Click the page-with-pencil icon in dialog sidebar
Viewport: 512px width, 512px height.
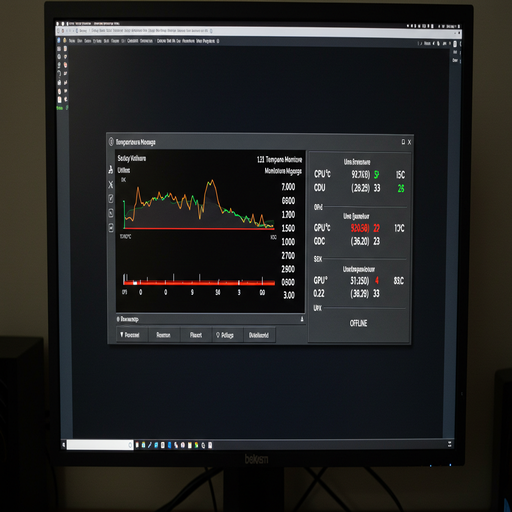[111, 213]
